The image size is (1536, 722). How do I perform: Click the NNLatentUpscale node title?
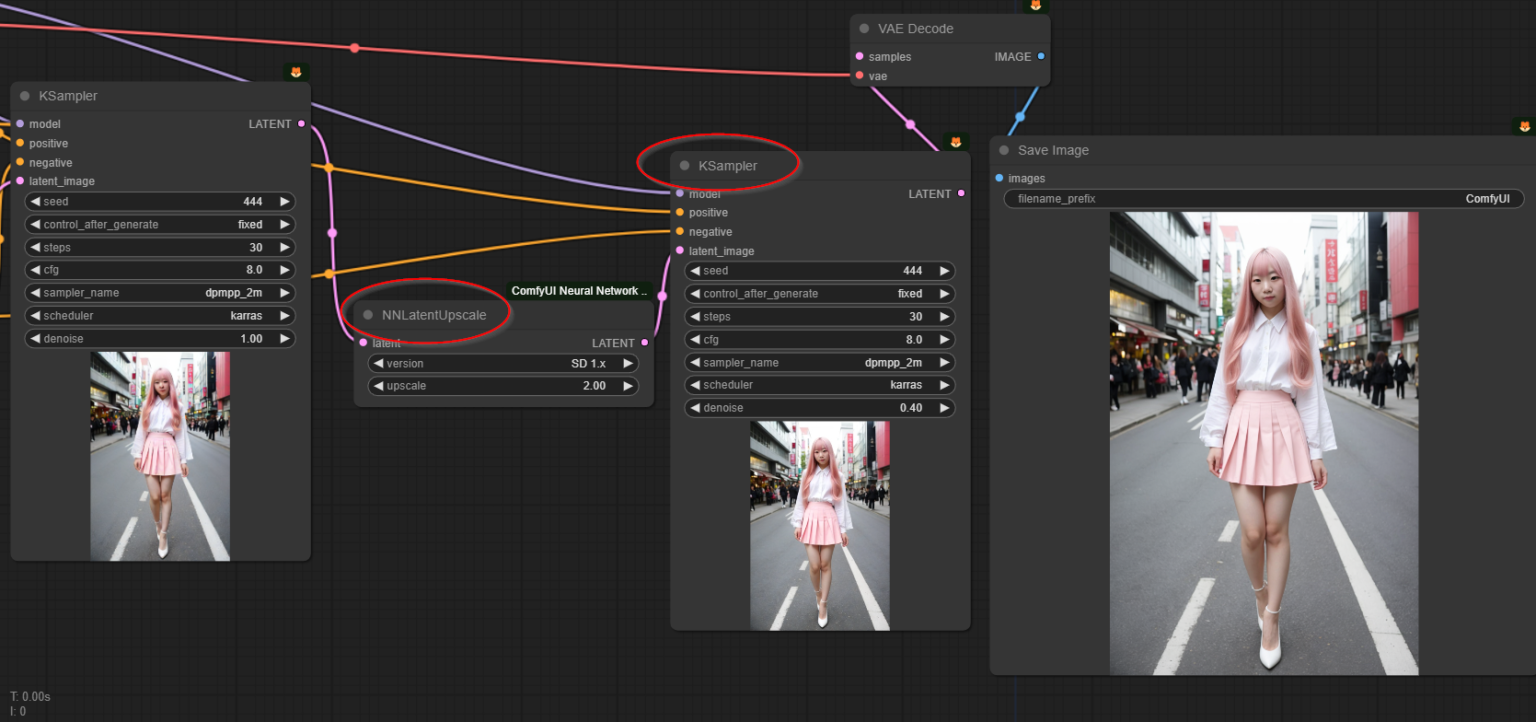pos(434,315)
